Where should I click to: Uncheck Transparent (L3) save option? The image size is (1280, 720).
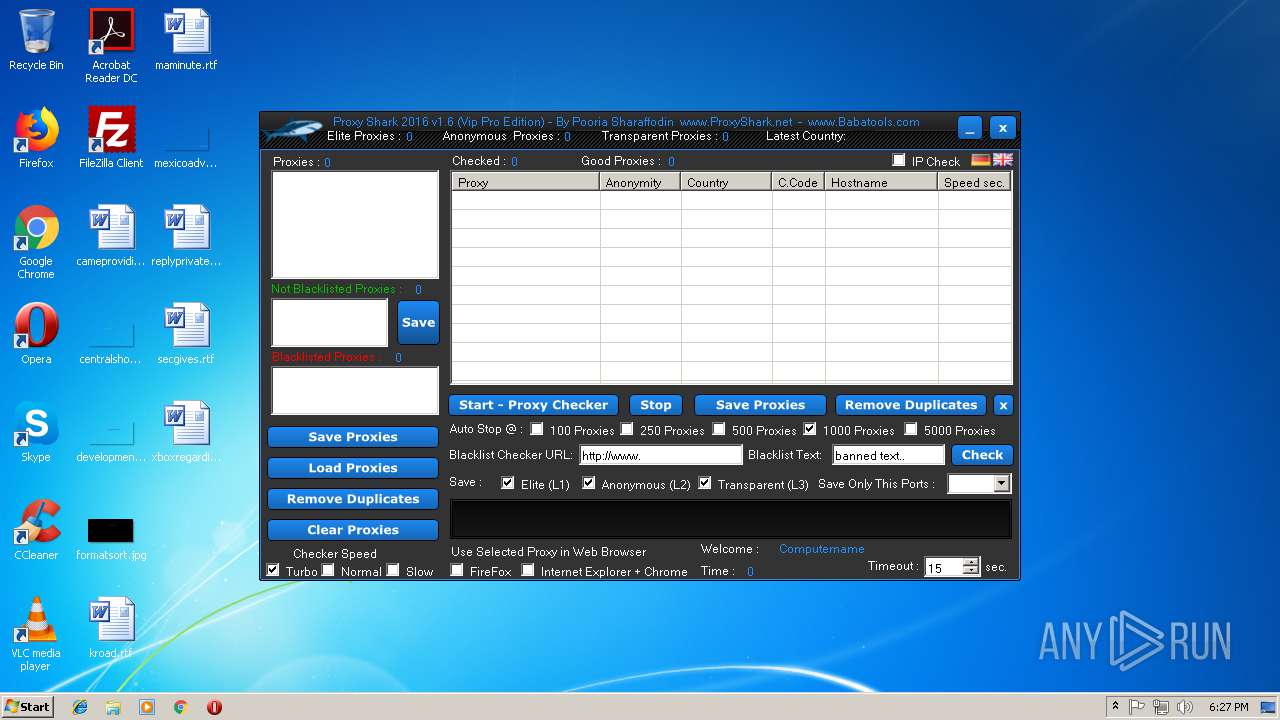(x=705, y=483)
